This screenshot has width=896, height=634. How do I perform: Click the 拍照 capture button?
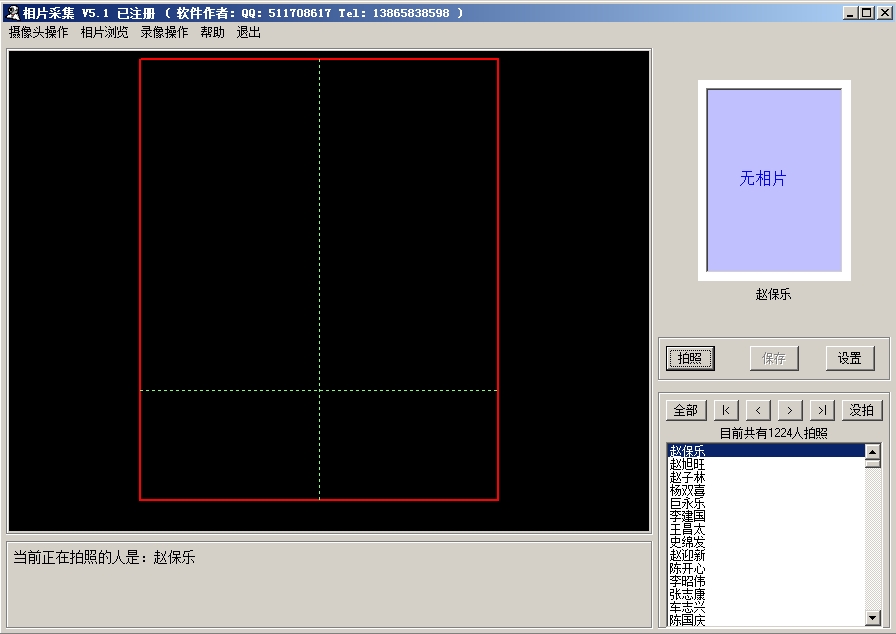pos(690,358)
